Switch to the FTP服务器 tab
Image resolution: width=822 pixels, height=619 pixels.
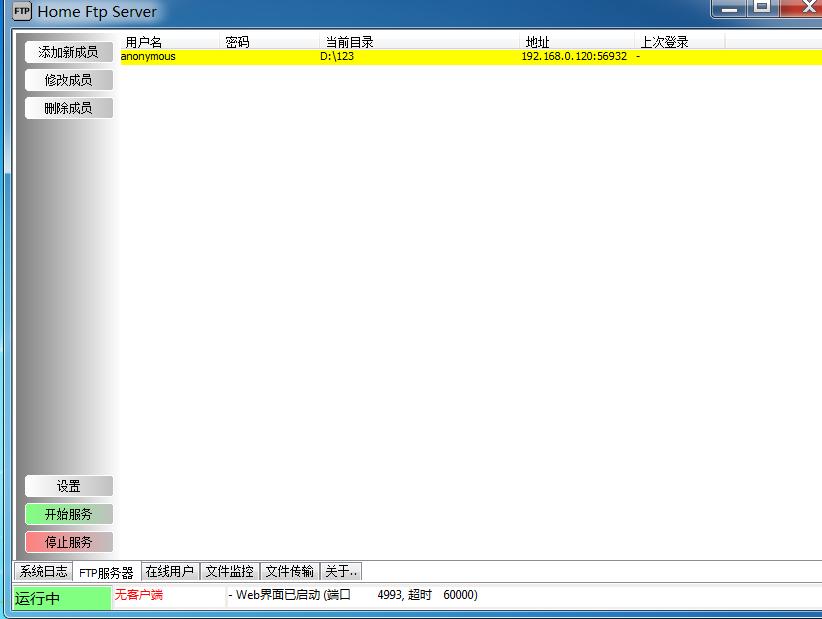click(104, 570)
